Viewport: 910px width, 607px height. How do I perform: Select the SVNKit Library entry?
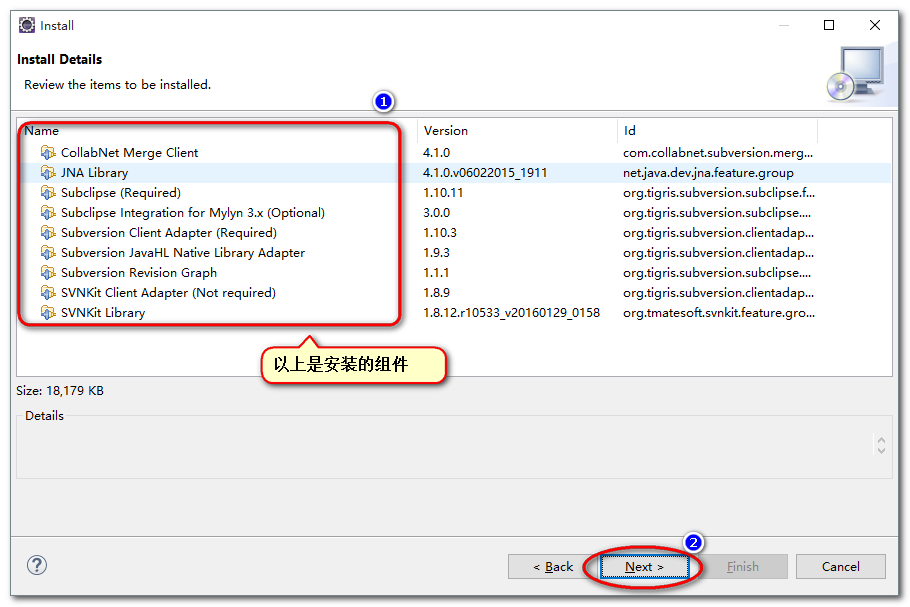click(103, 313)
